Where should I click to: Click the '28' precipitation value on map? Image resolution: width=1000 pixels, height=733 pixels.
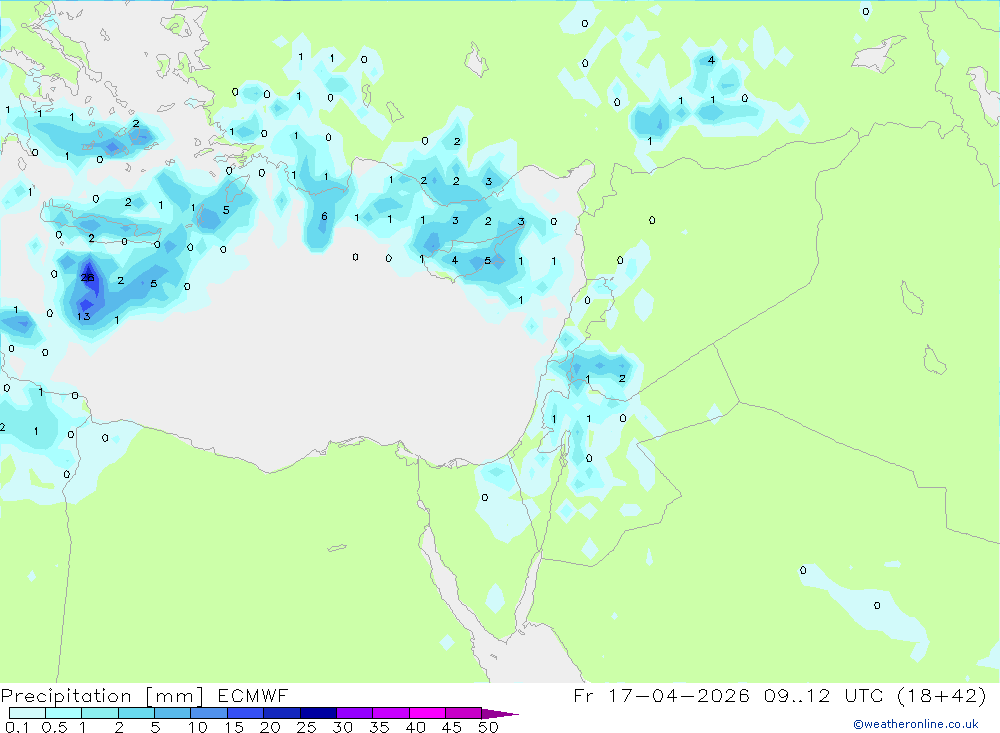pyautogui.click(x=87, y=277)
